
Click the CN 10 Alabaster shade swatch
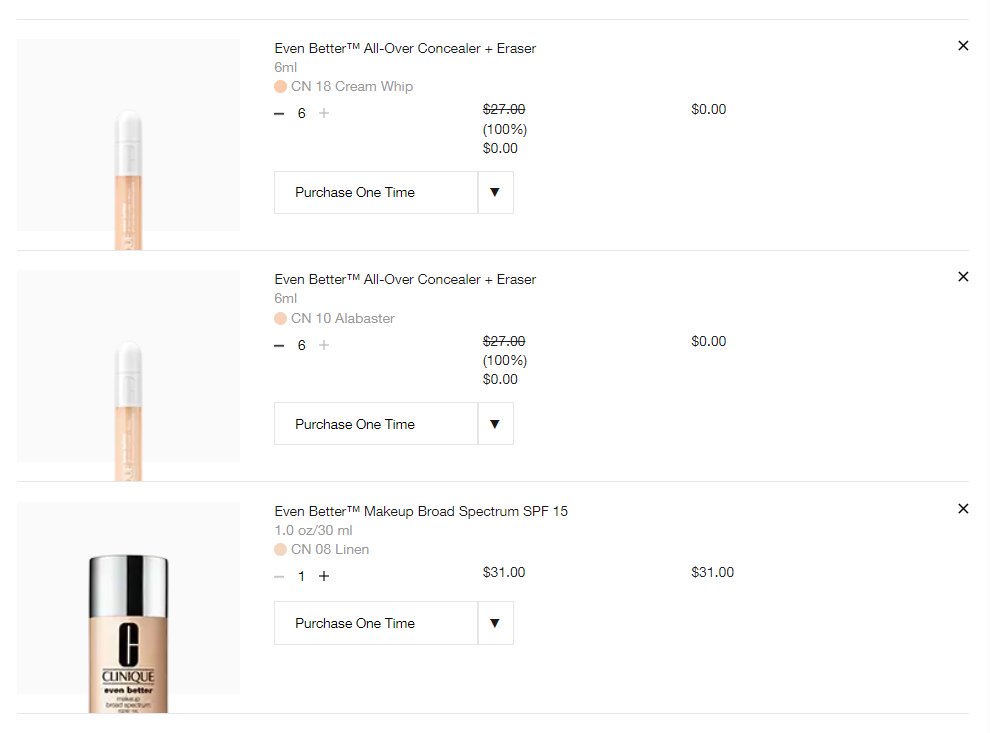click(x=280, y=318)
